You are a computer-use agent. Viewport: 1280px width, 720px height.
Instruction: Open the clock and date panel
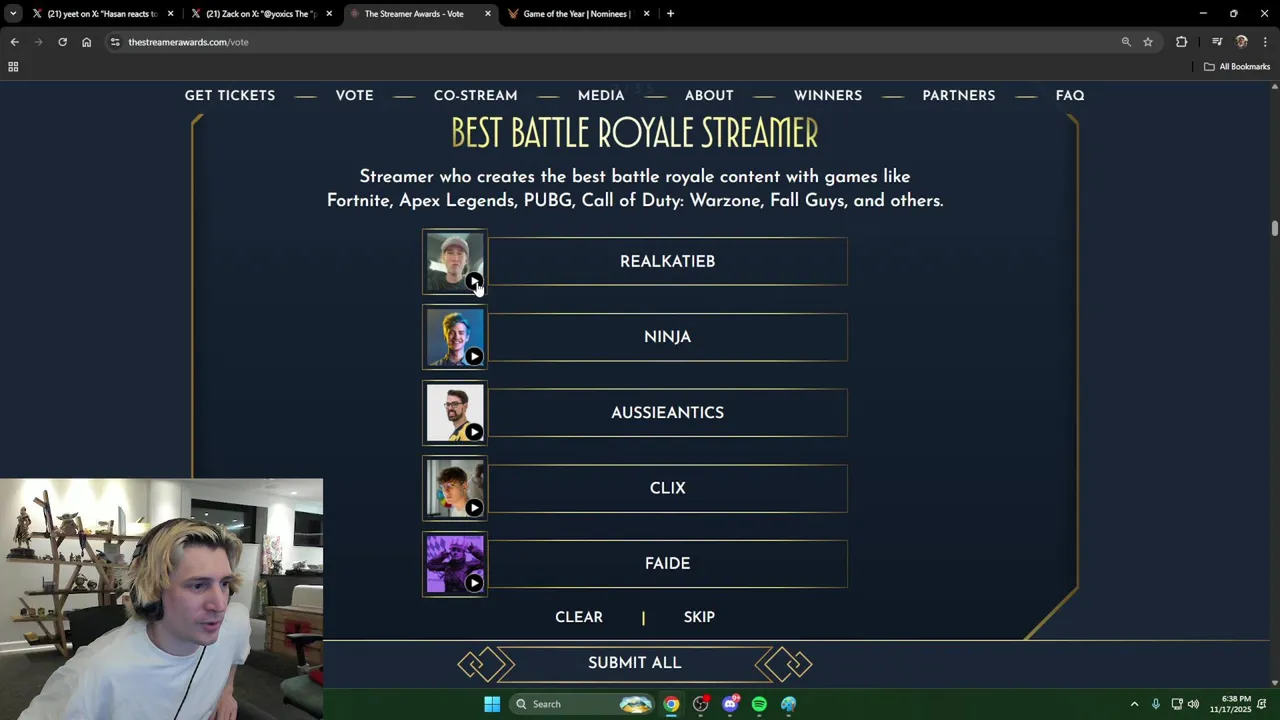point(1230,704)
